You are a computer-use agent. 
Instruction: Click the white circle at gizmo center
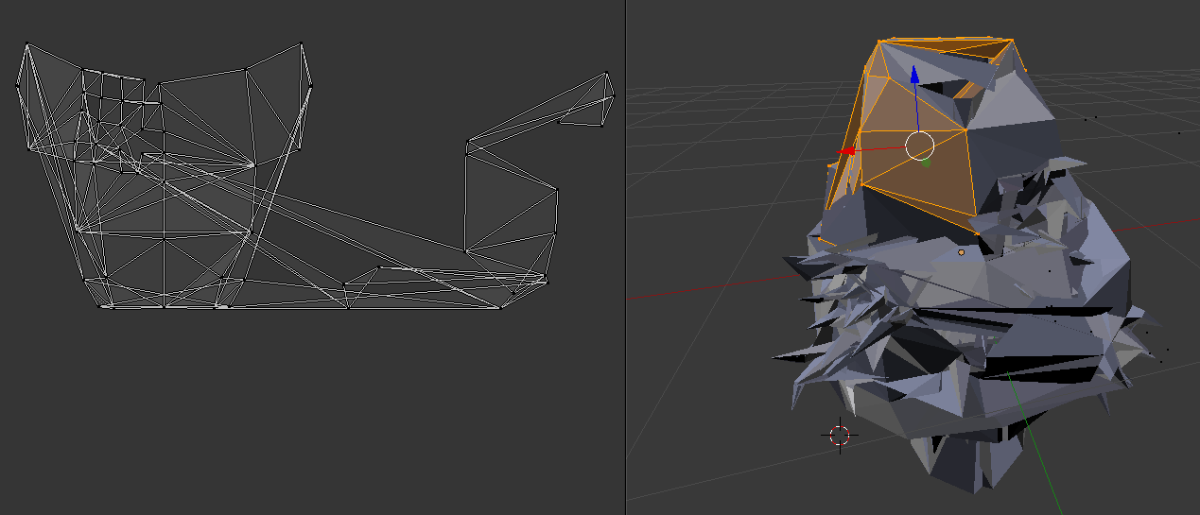pos(920,146)
